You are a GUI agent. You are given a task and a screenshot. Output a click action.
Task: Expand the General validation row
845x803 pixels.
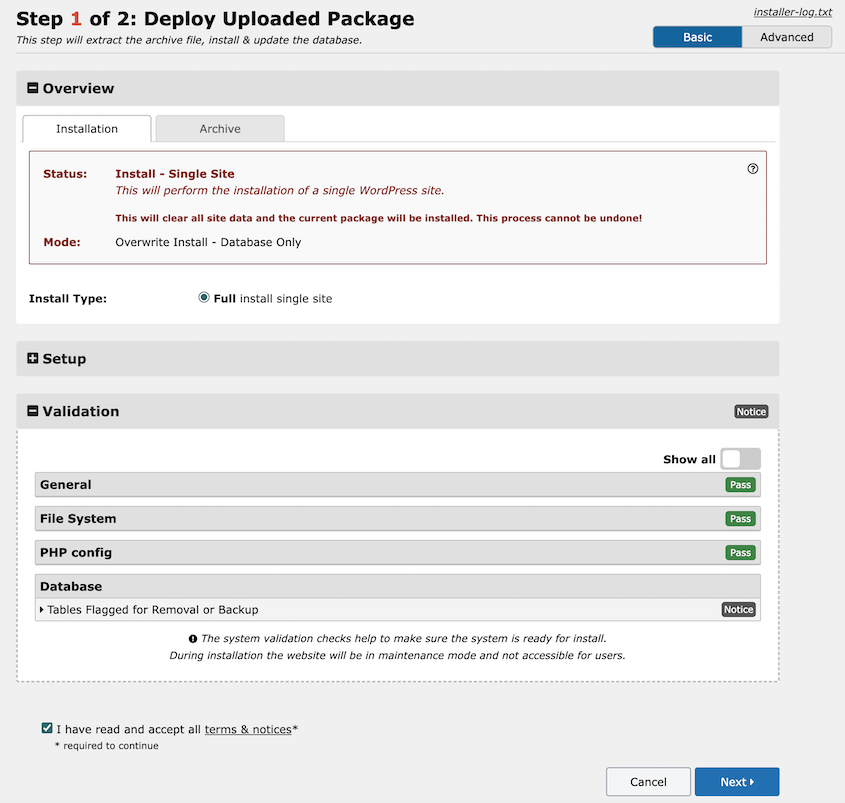coord(398,484)
